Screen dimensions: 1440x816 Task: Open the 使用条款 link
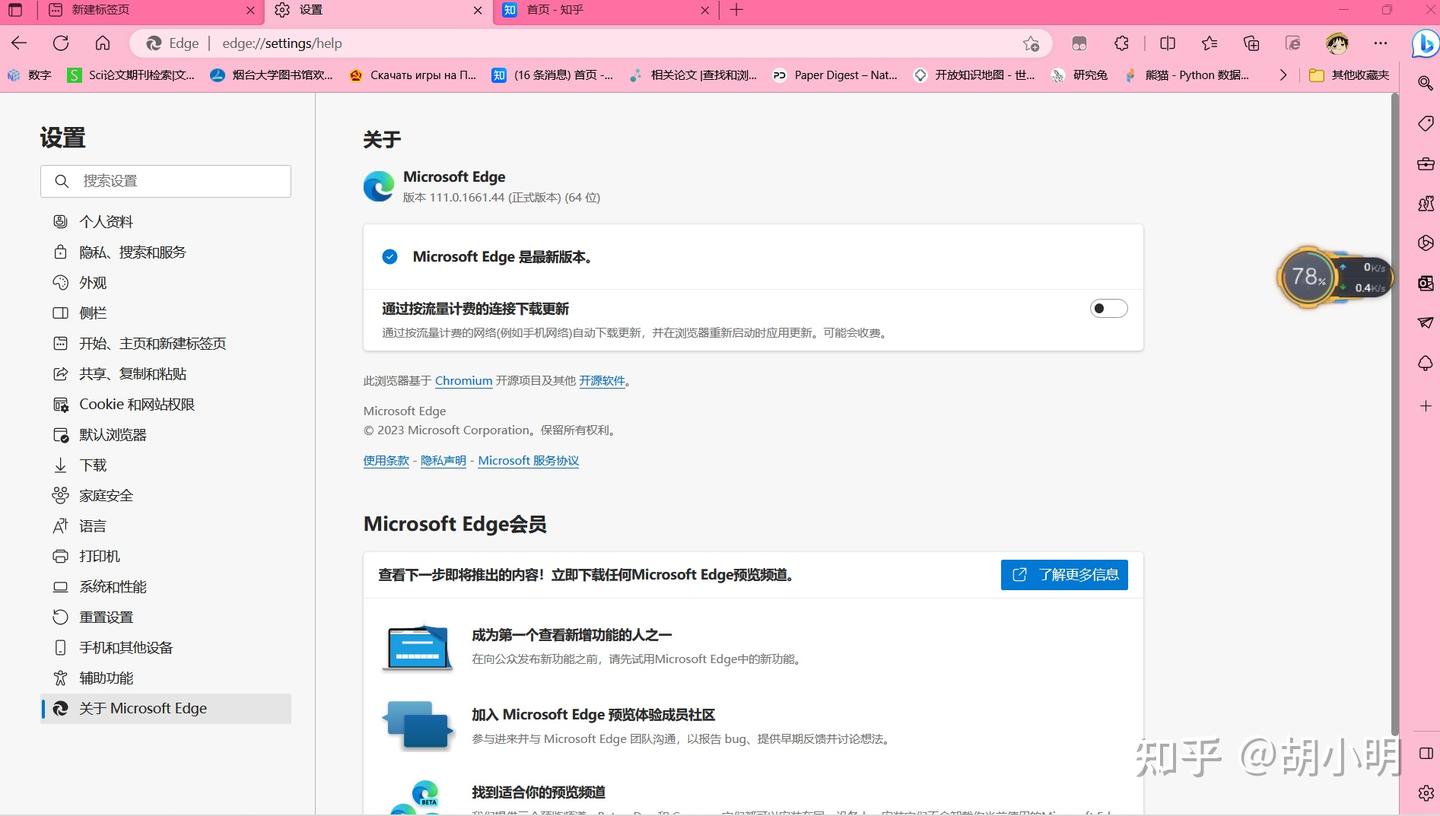pyautogui.click(x=386, y=461)
